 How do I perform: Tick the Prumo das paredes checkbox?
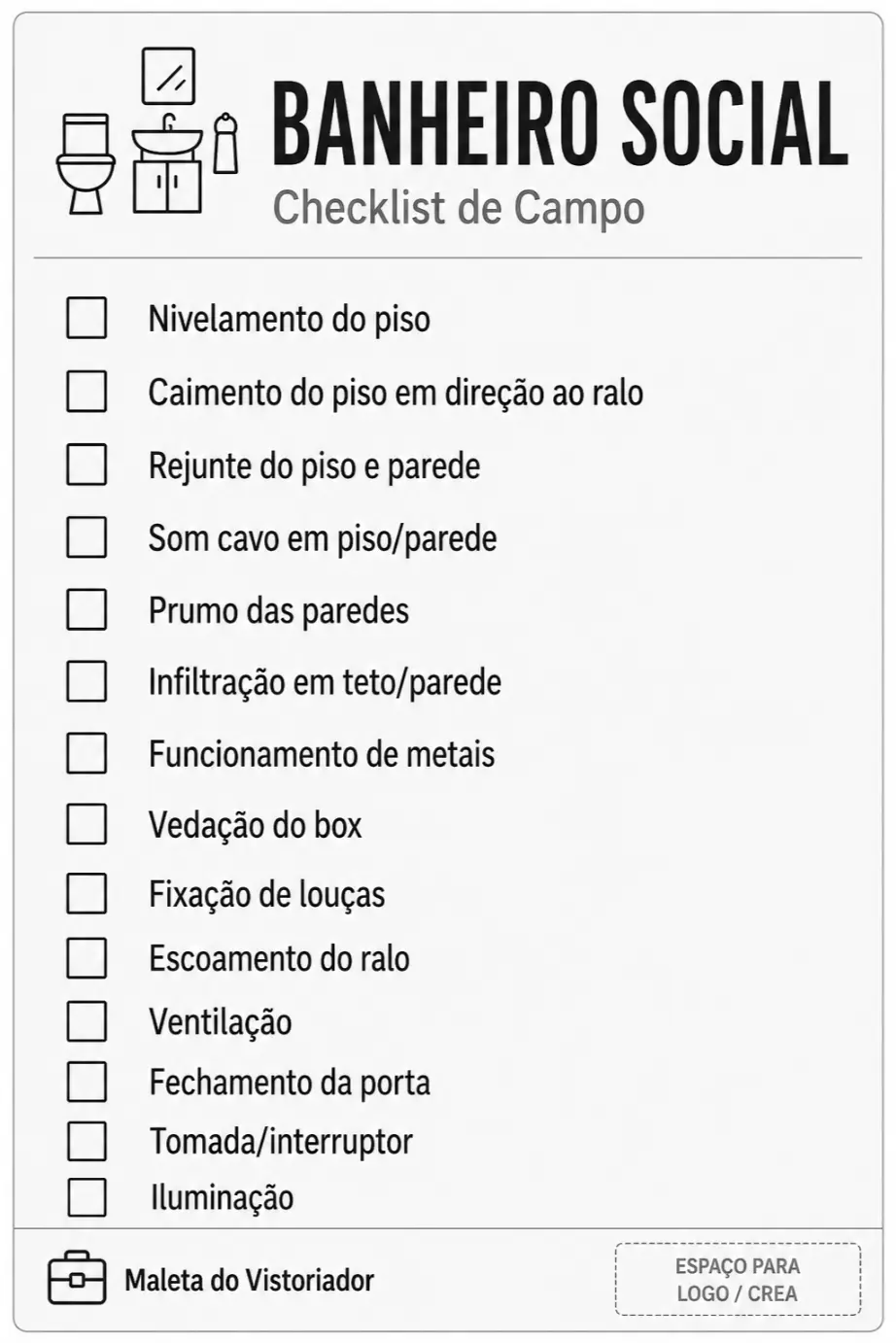[86, 610]
